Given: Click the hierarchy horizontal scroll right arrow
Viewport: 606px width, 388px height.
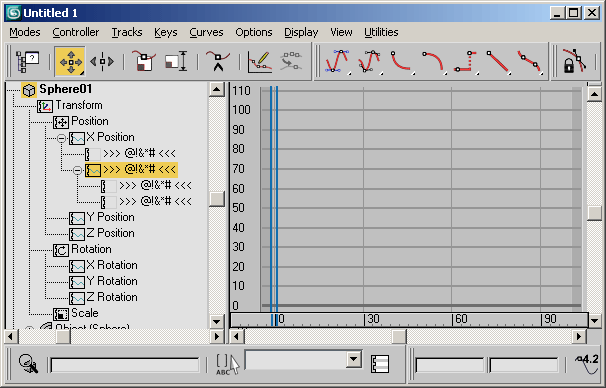Looking at the screenshot, I should click(216, 337).
